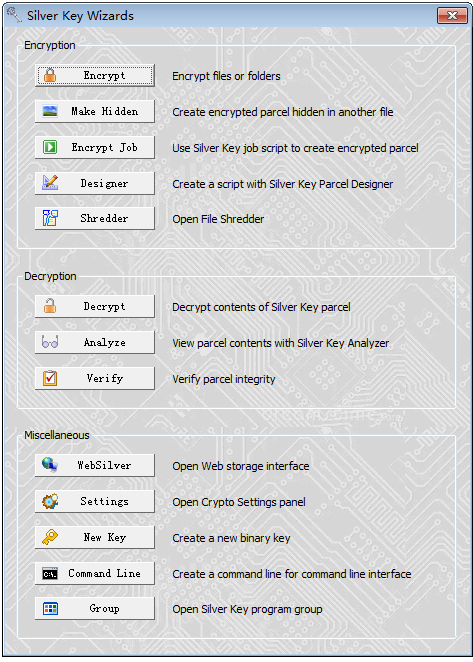
Task: Click the Decrypt button
Action: 95,307
